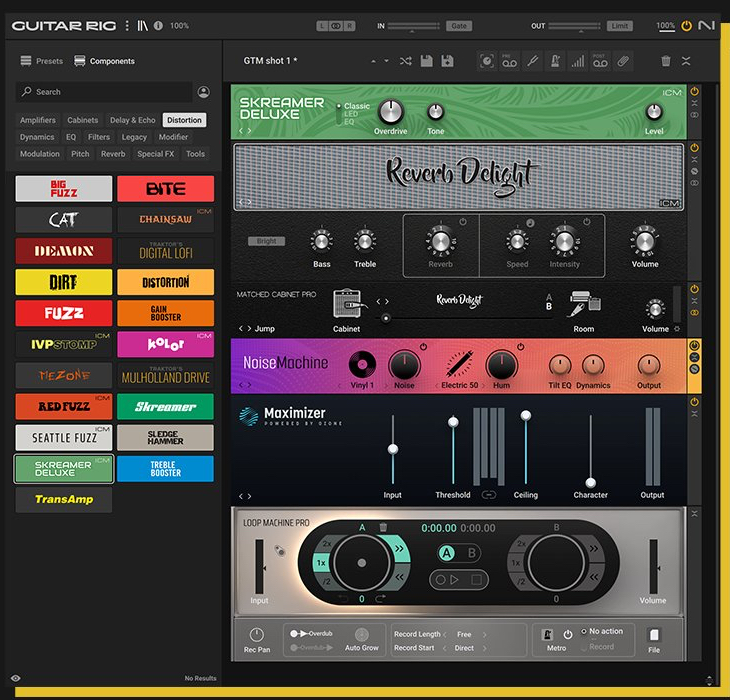Switch to the Presets tab

(x=41, y=61)
